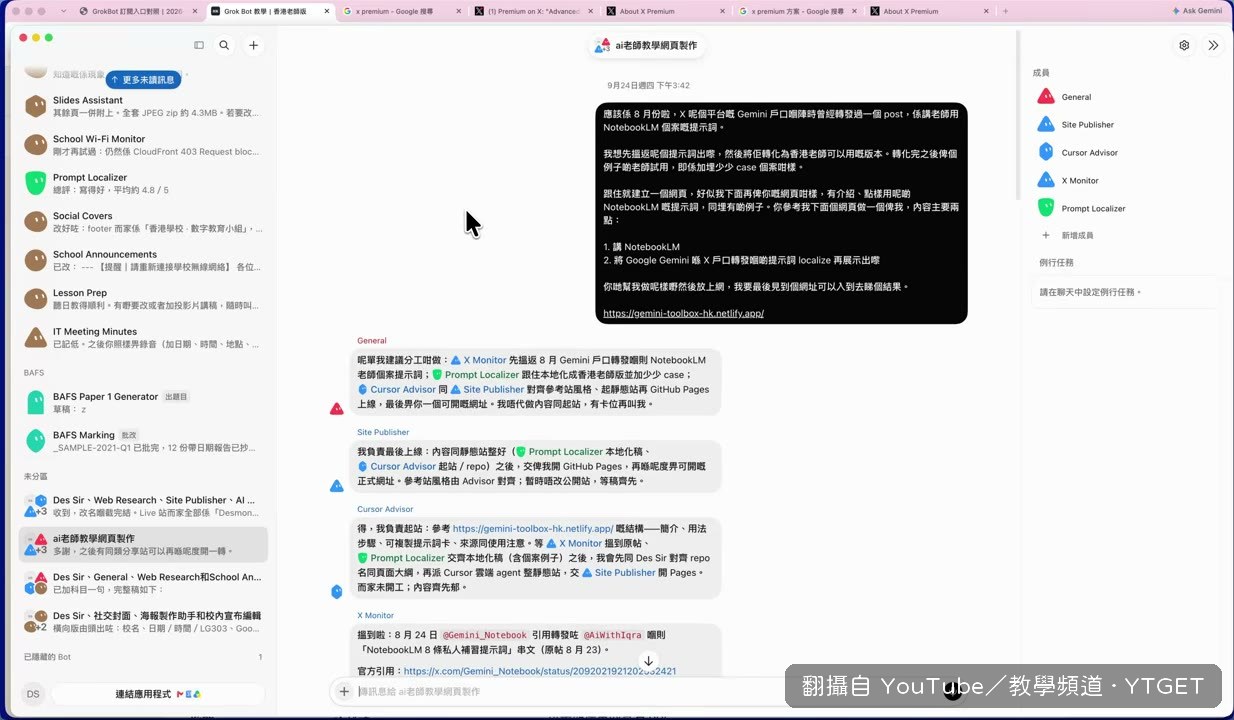Click the 更多未讀訊息 pill button
This screenshot has width=1234, height=720.
(x=143, y=79)
